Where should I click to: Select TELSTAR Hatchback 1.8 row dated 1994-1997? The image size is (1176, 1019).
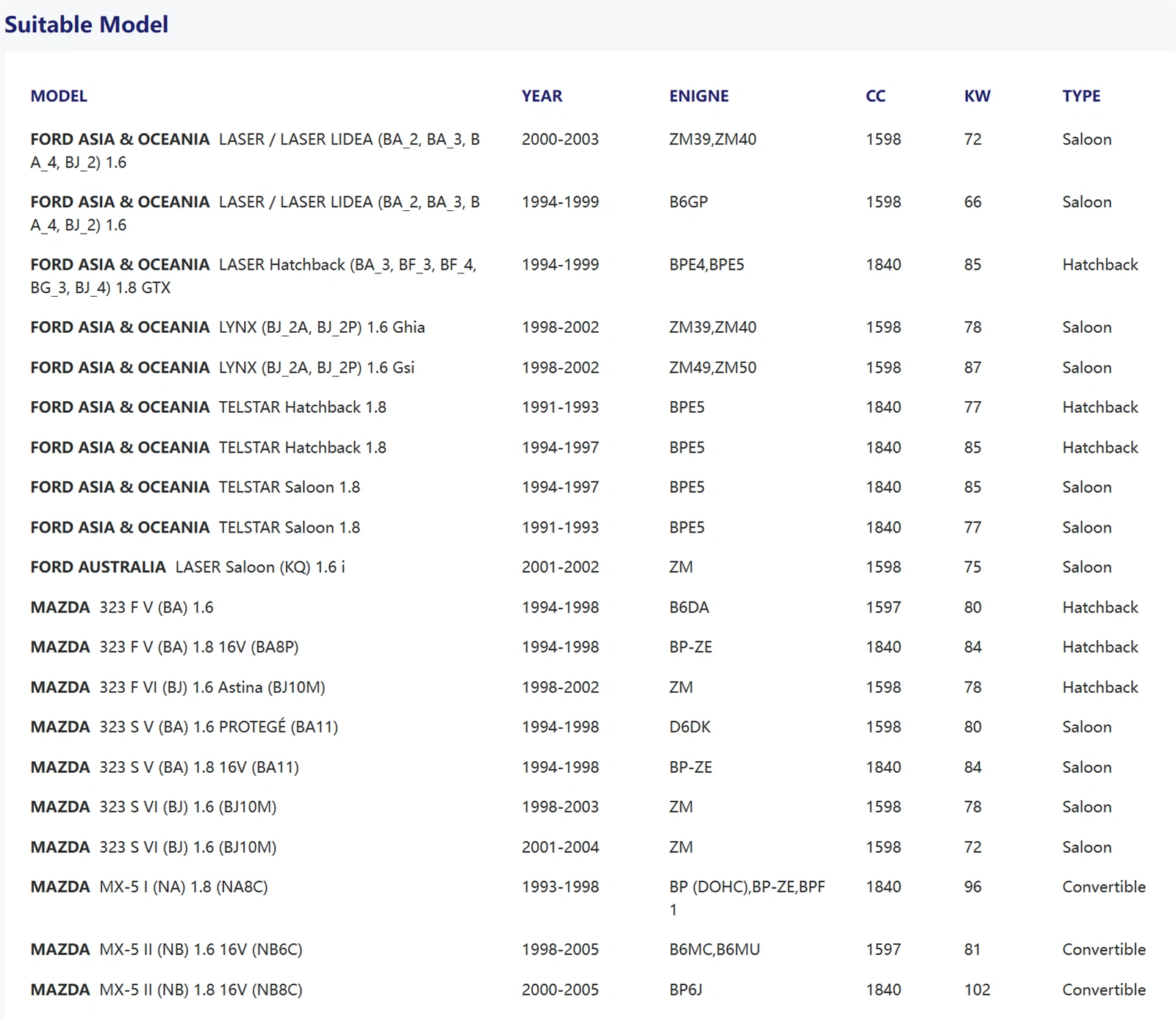coord(208,447)
